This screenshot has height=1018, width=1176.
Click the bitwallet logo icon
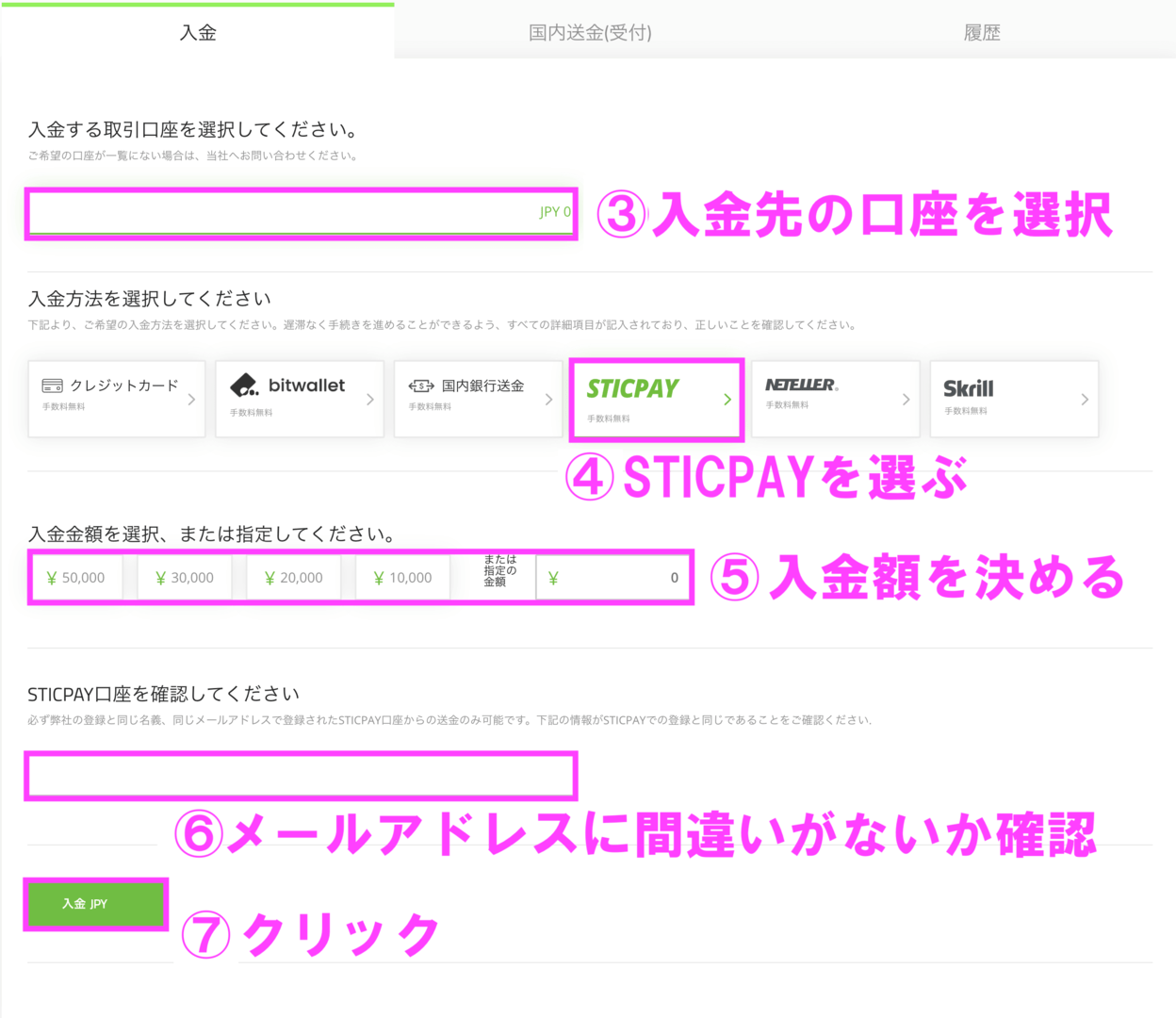244,385
